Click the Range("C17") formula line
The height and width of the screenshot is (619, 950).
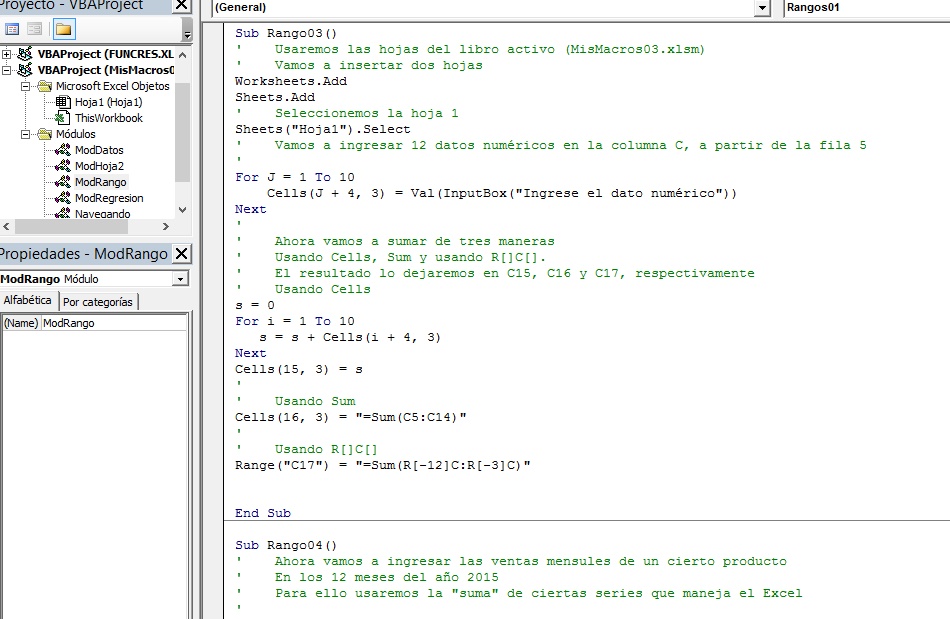coord(383,465)
